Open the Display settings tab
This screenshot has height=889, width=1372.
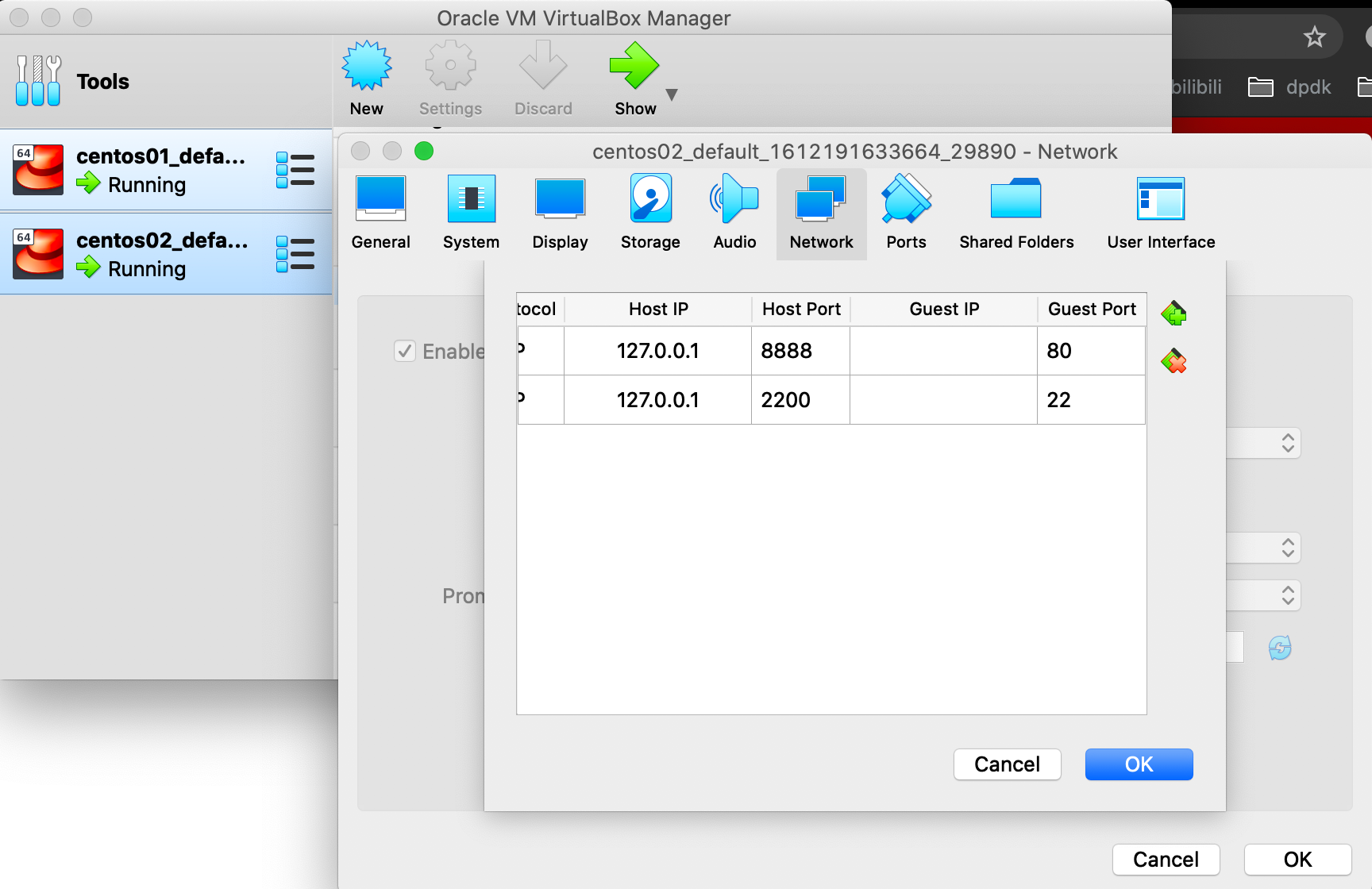coord(561,214)
